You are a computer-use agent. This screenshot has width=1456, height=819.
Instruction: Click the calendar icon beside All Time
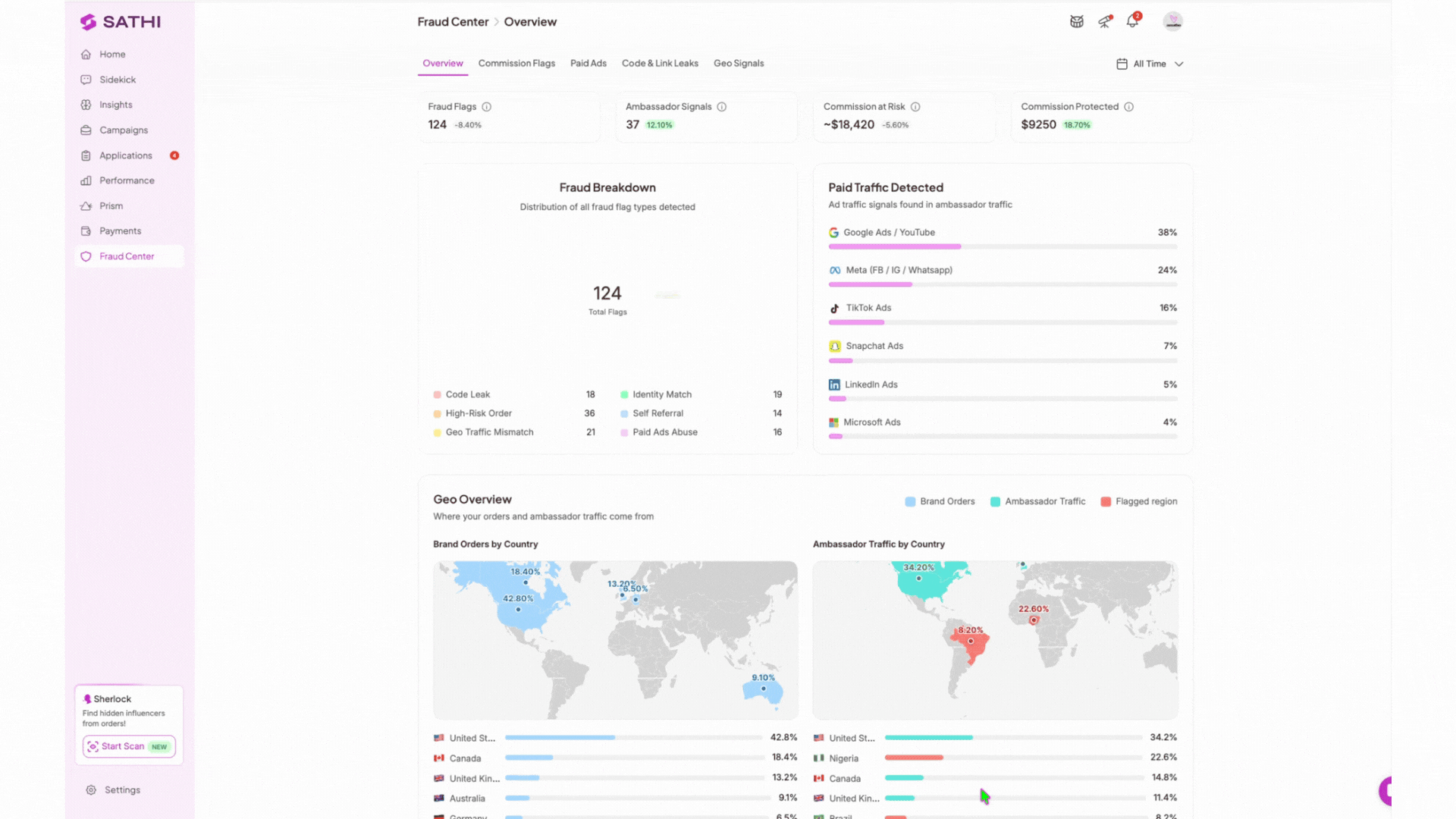click(1122, 64)
